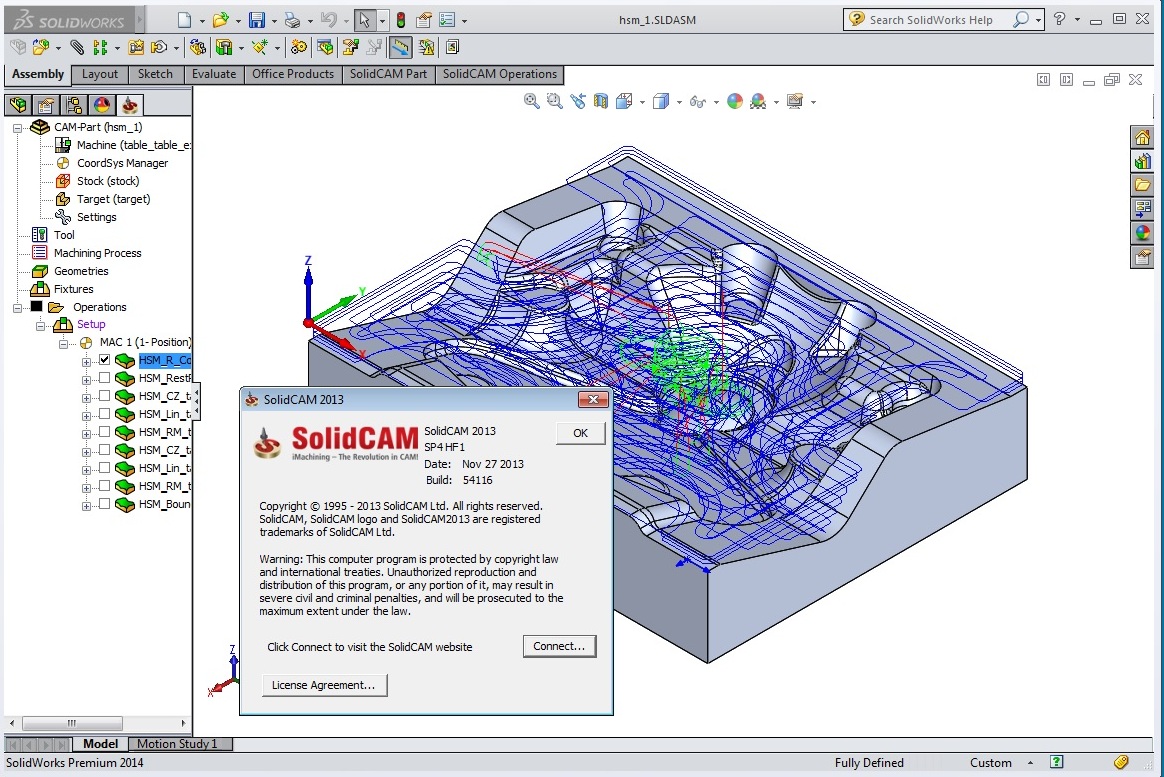Open the SolidCAM Part tab
Image resolution: width=1164 pixels, height=777 pixels.
pyautogui.click(x=388, y=74)
